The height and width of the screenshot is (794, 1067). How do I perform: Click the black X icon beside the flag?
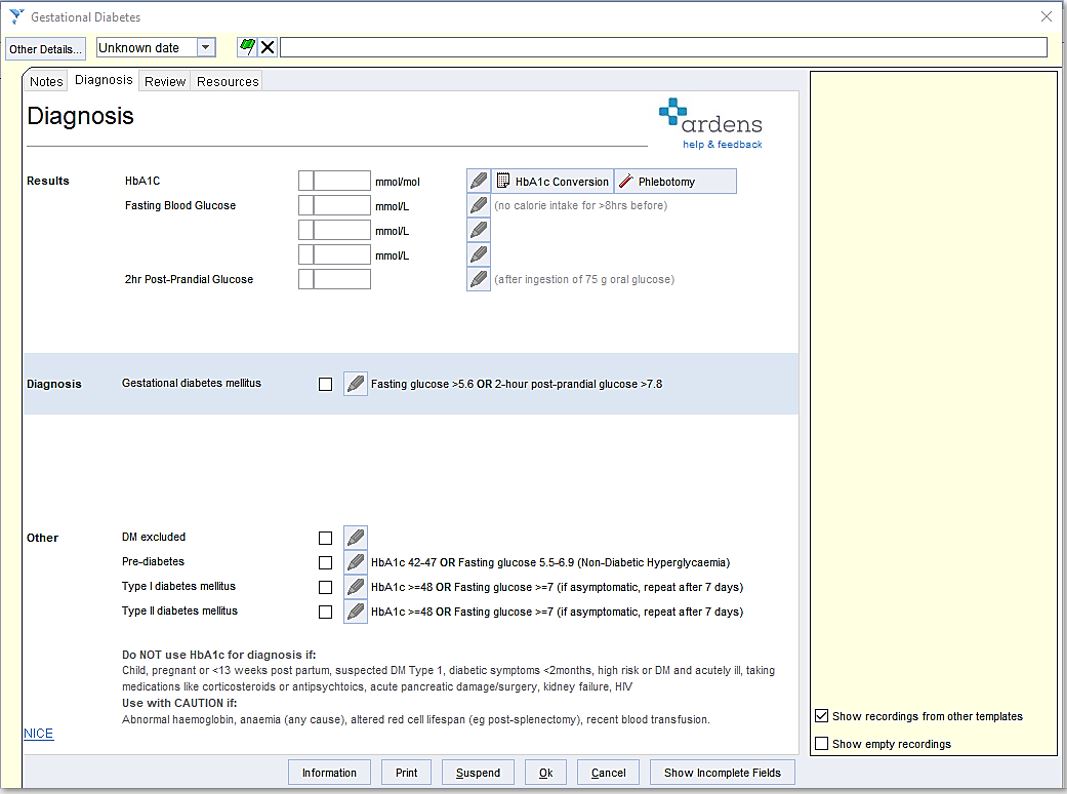coord(267,47)
